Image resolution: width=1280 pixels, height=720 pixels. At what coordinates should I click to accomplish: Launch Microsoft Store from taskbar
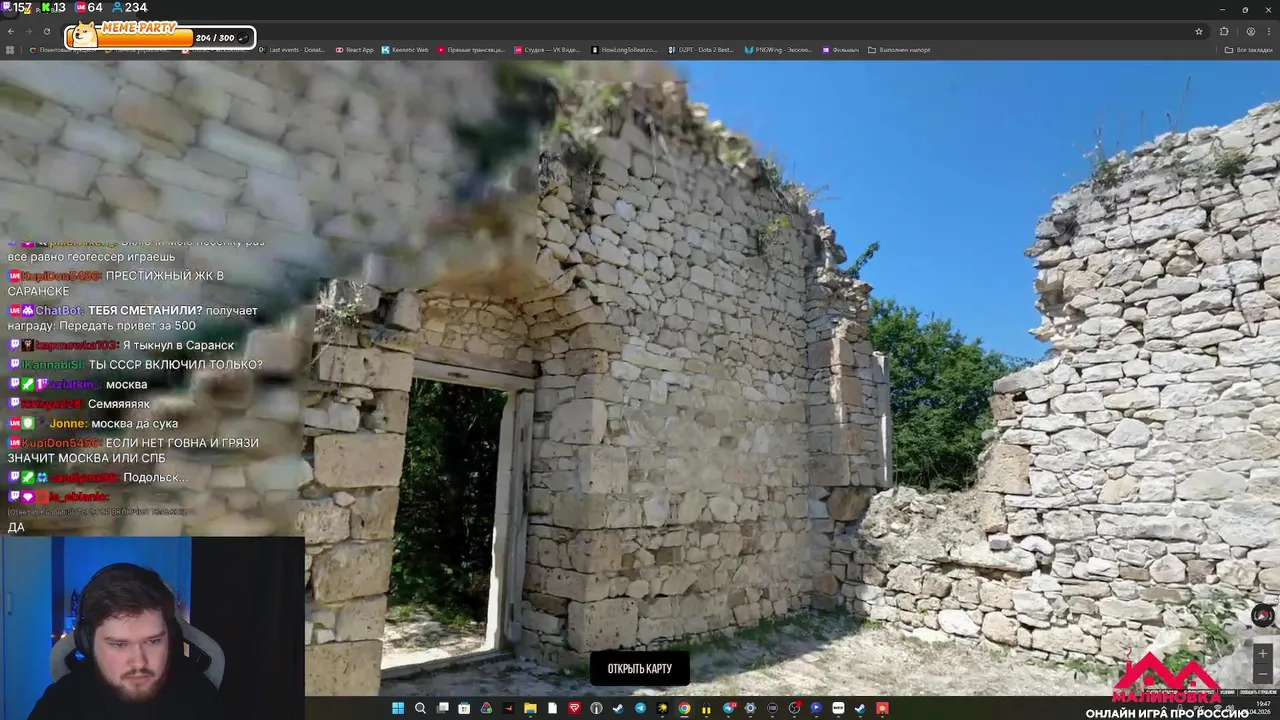click(464, 708)
